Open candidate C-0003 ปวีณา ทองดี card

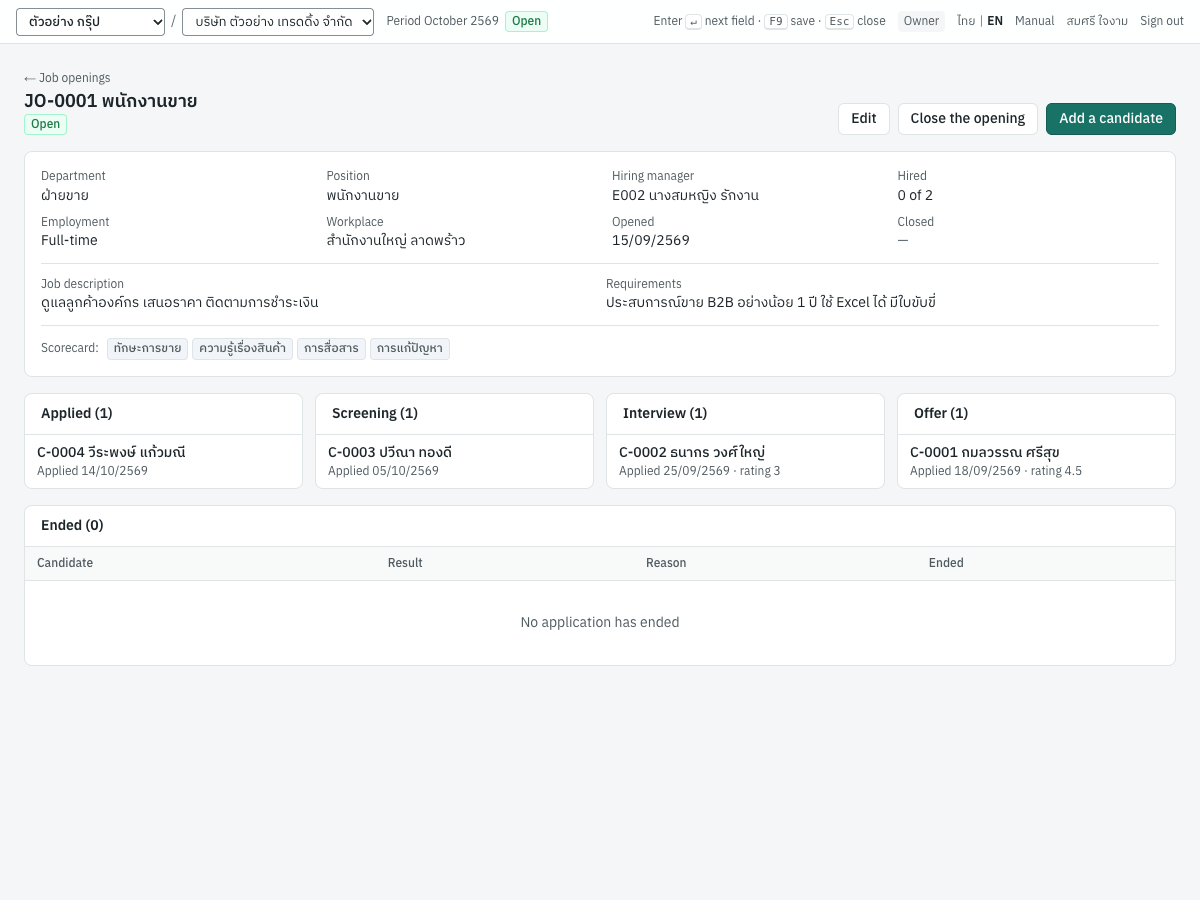click(x=454, y=461)
